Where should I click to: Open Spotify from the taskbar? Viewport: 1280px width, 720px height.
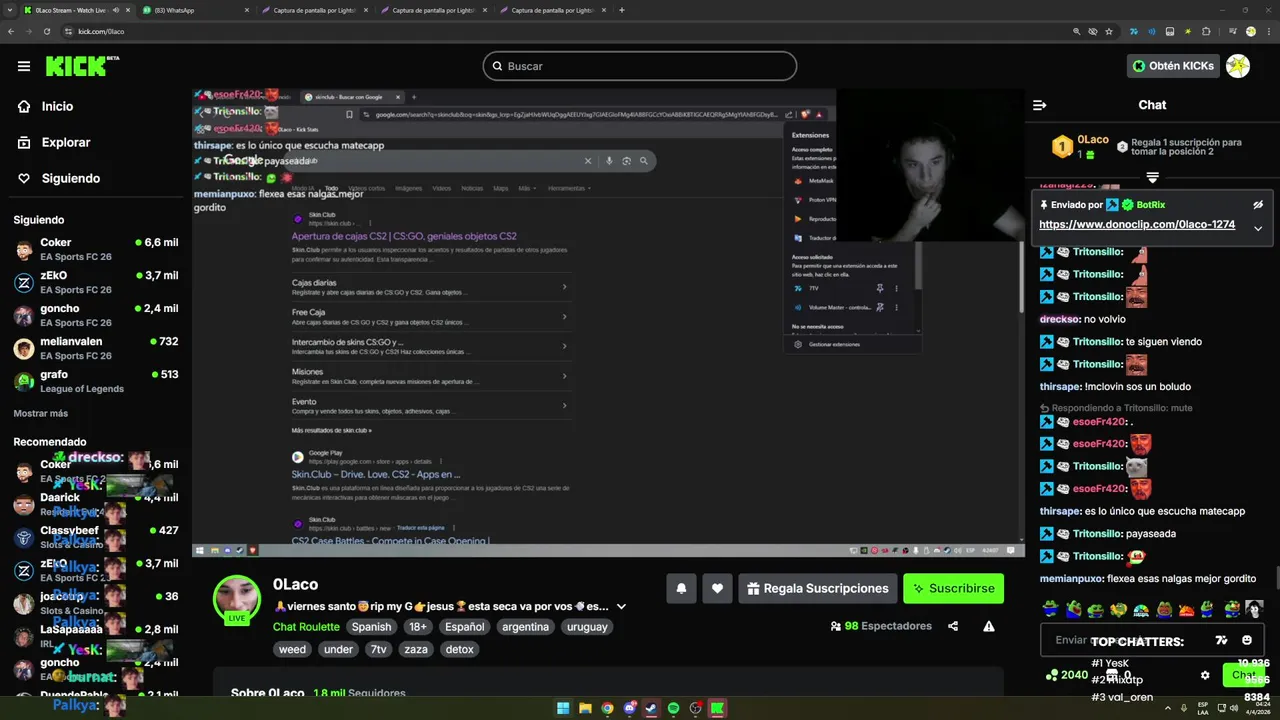(673, 708)
